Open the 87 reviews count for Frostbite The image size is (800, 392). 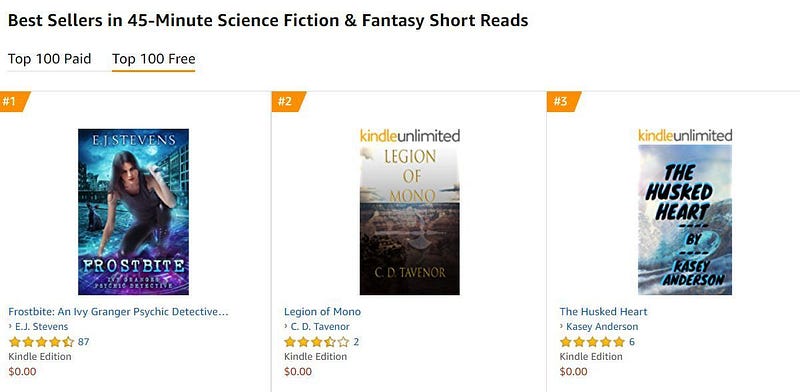[84, 342]
